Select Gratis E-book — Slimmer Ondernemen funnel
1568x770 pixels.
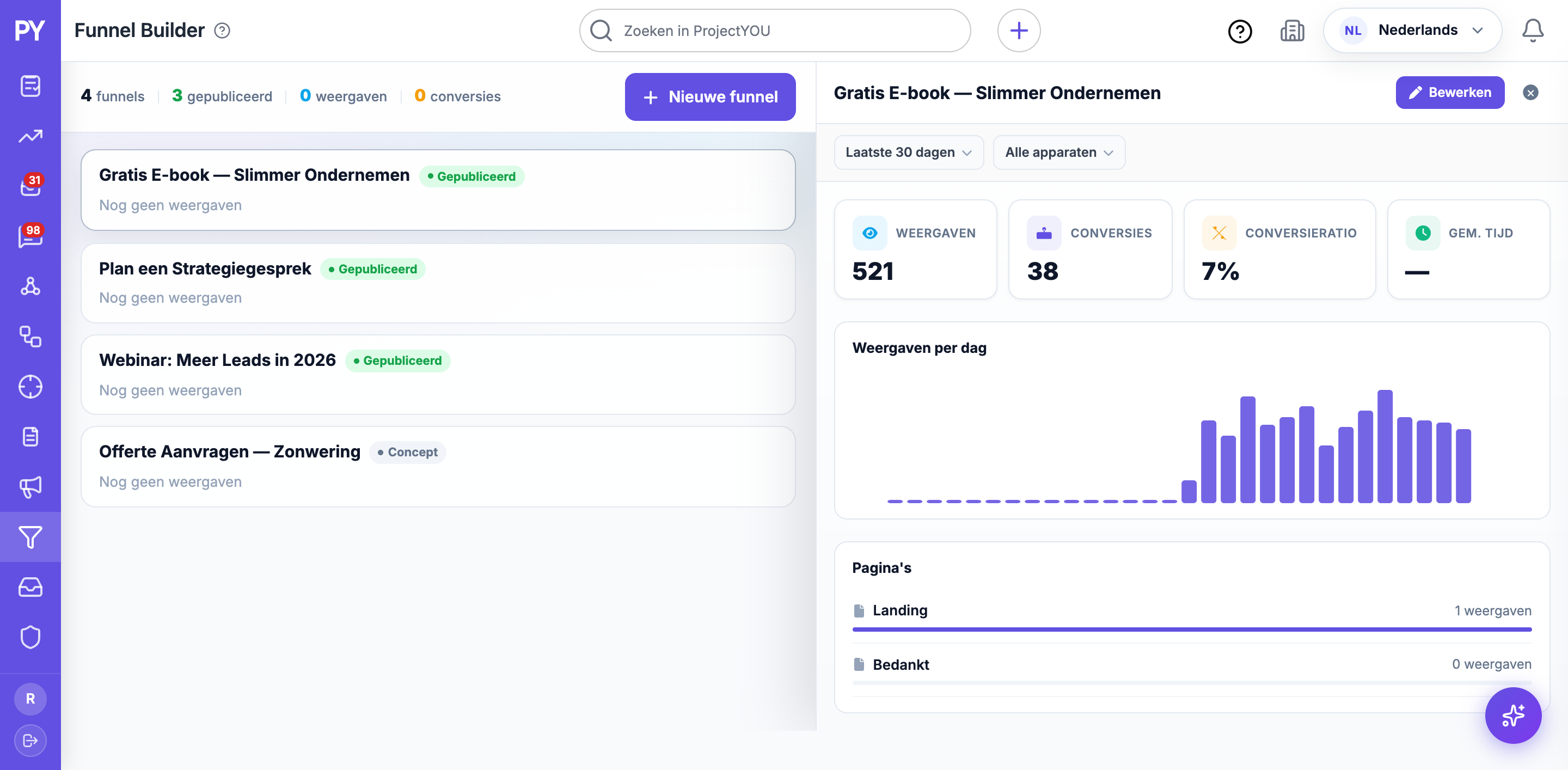point(438,190)
